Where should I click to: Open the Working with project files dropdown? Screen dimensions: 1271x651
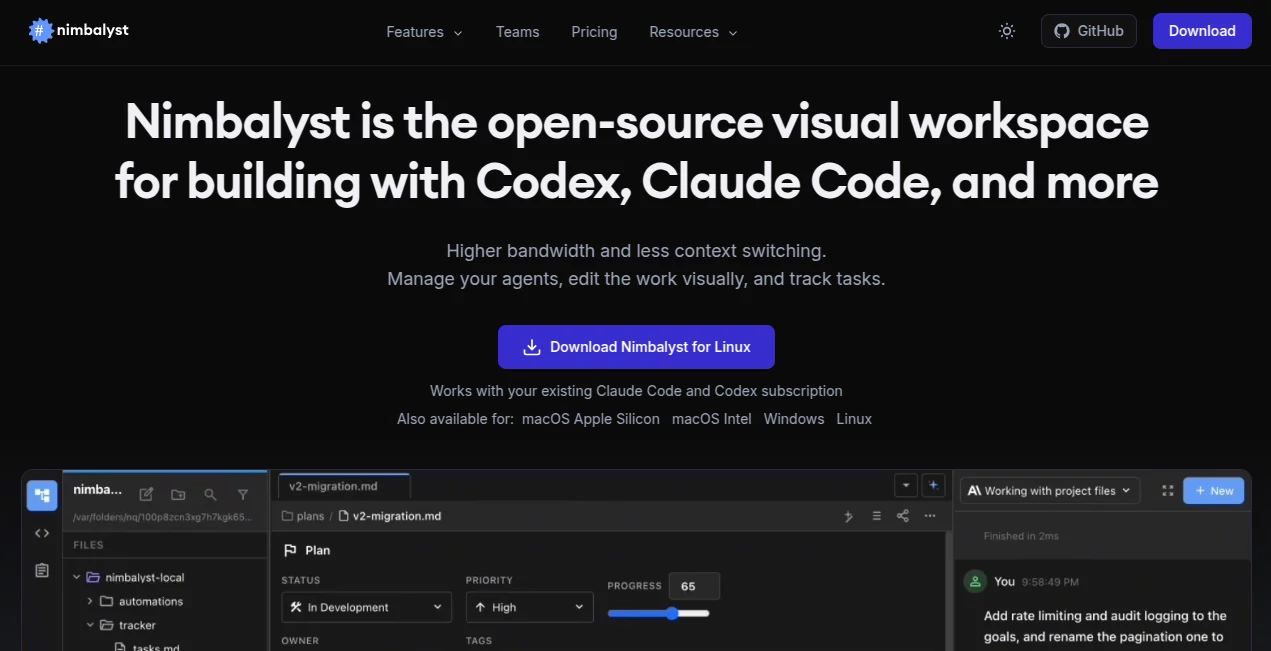point(1050,491)
